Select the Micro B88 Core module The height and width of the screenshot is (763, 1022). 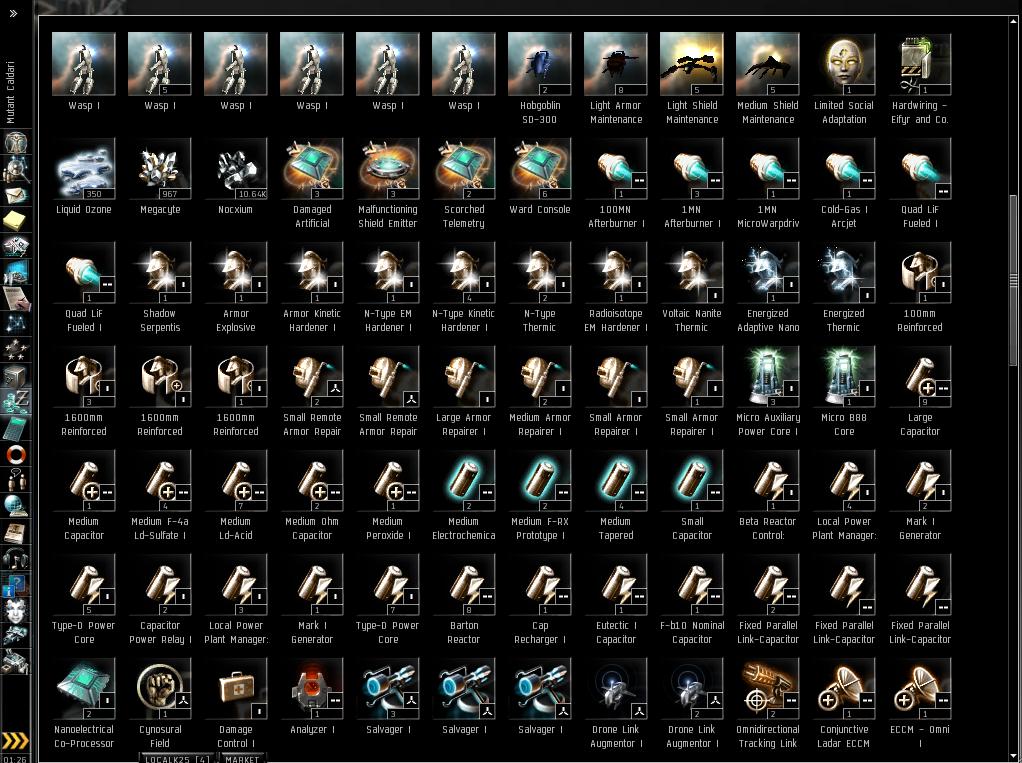pos(844,392)
